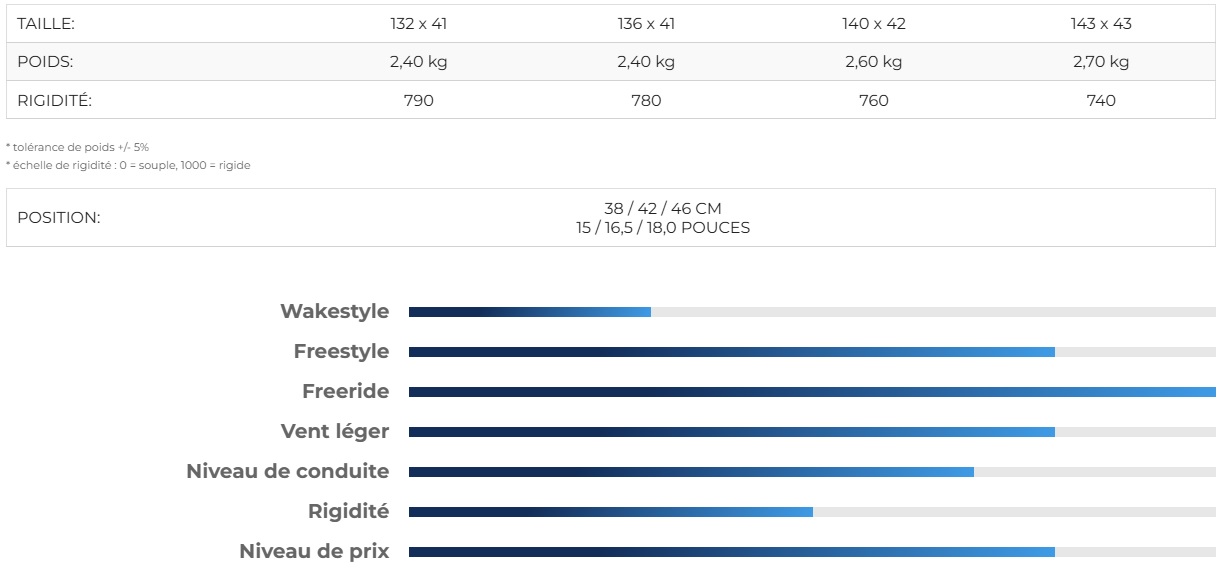Click the 740 rigidity value

tap(1101, 100)
